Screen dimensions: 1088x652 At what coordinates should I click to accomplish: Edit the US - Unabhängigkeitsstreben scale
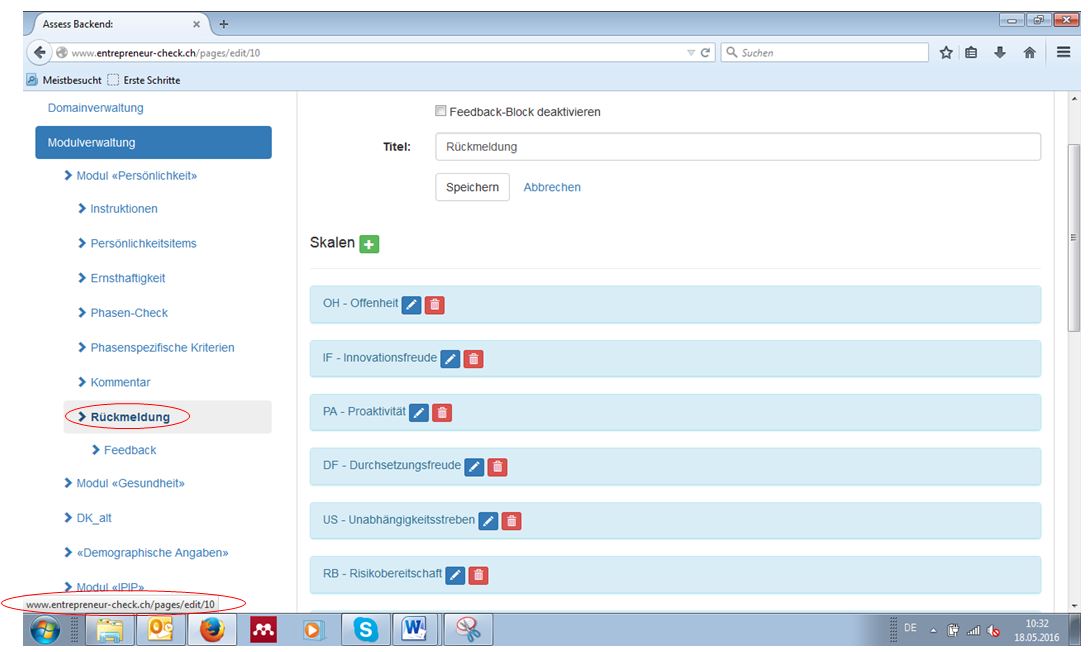pos(488,521)
